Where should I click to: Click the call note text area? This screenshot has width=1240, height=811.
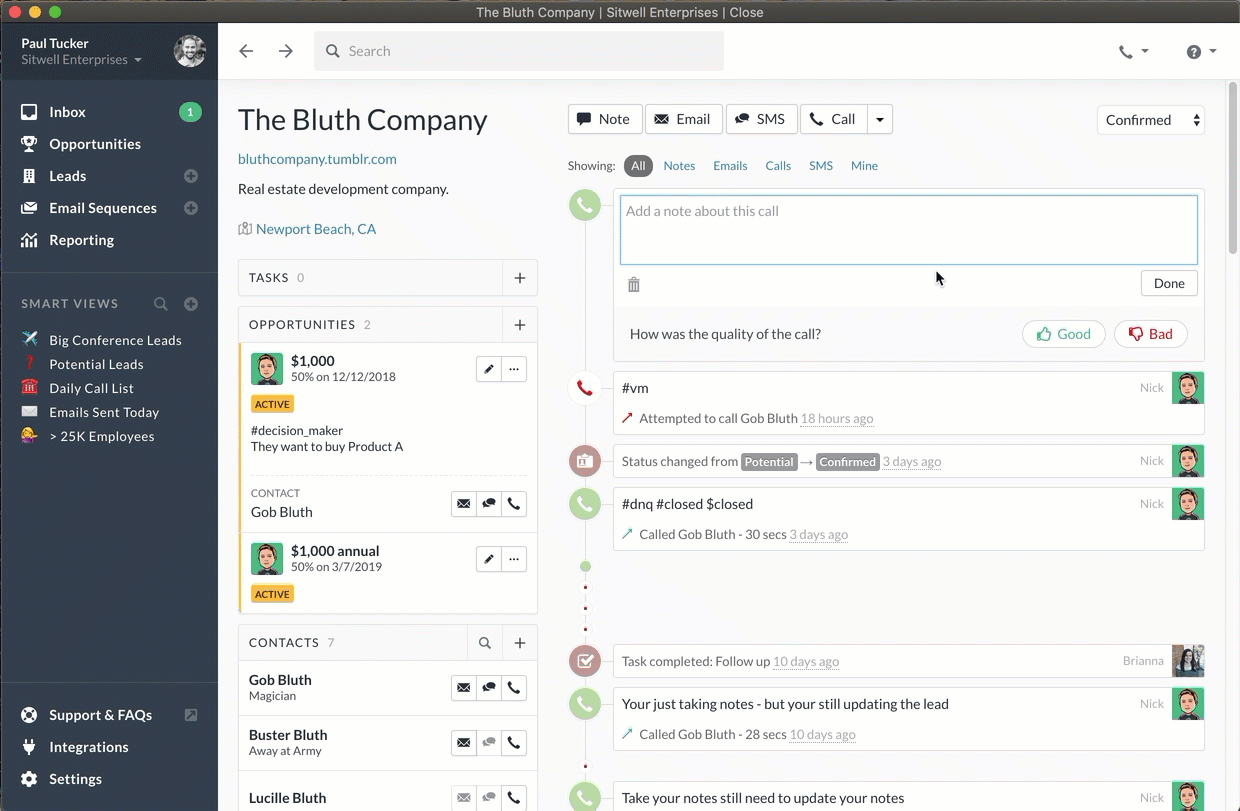click(909, 230)
